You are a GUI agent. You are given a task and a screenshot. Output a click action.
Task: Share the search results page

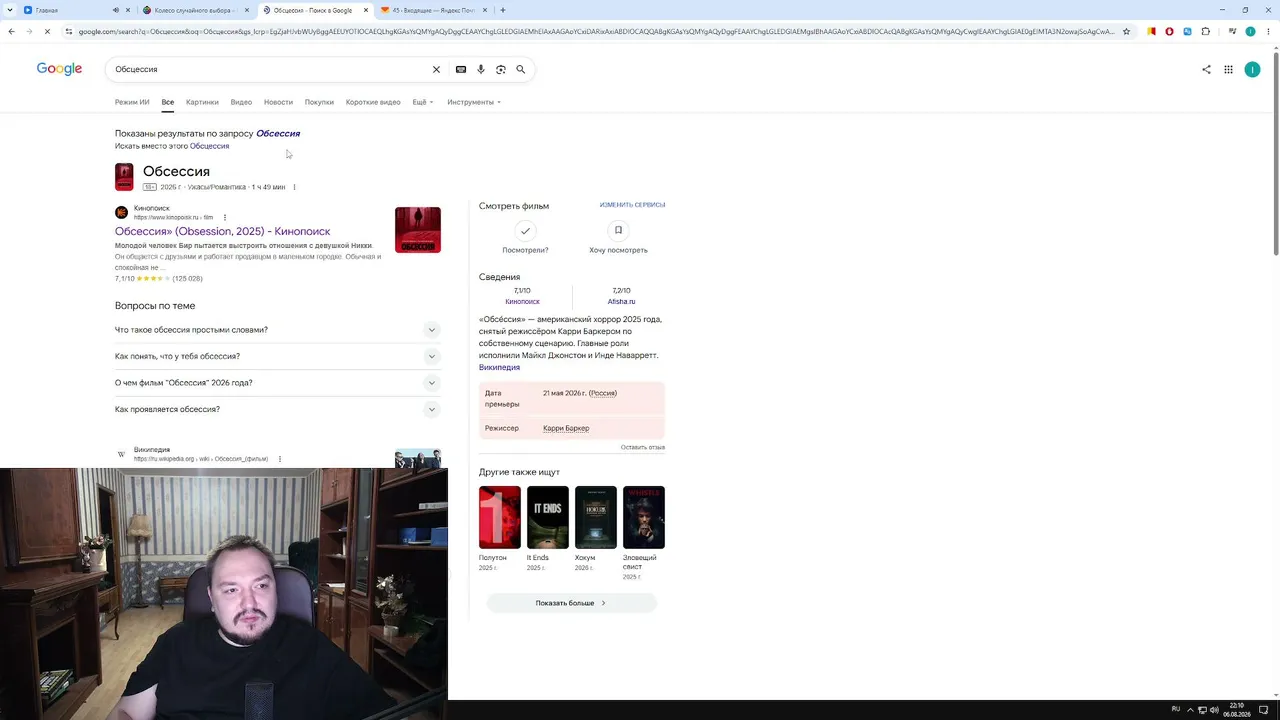pos(1206,69)
